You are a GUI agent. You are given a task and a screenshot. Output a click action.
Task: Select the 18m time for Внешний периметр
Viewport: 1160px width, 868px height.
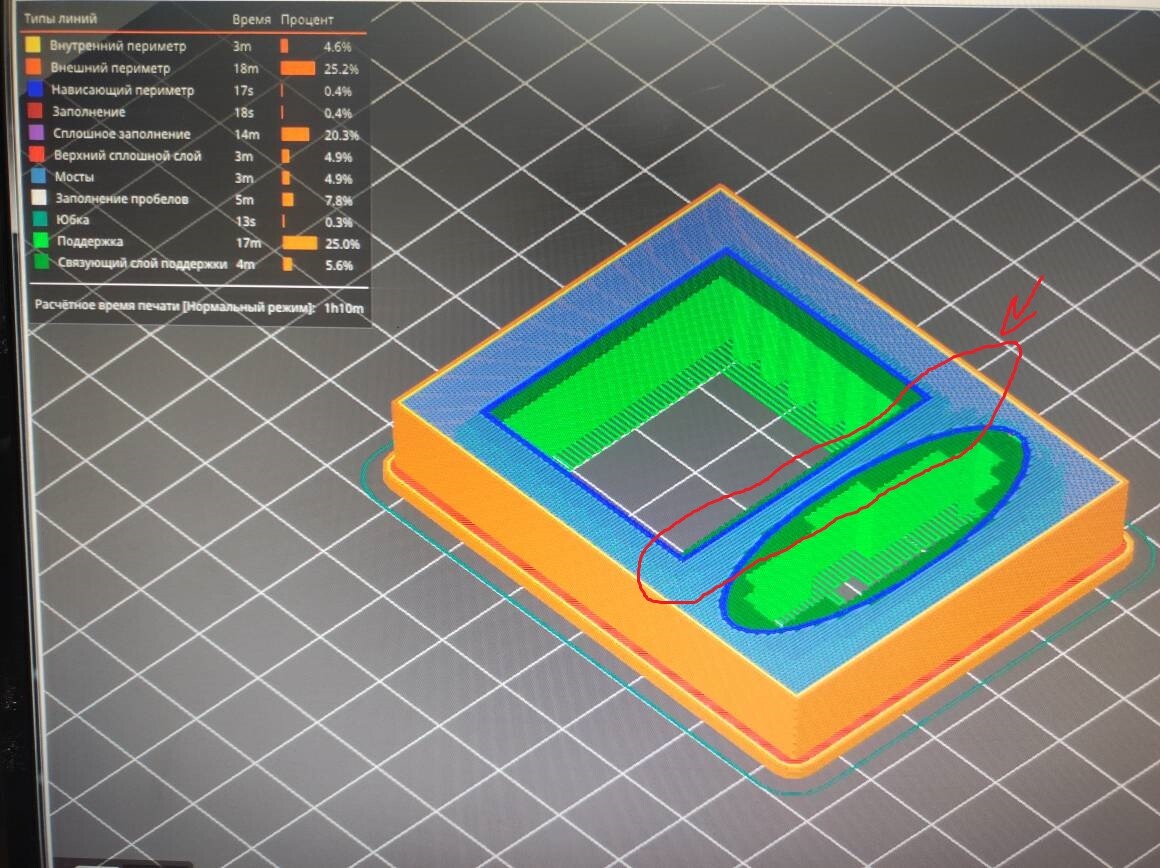[246, 69]
